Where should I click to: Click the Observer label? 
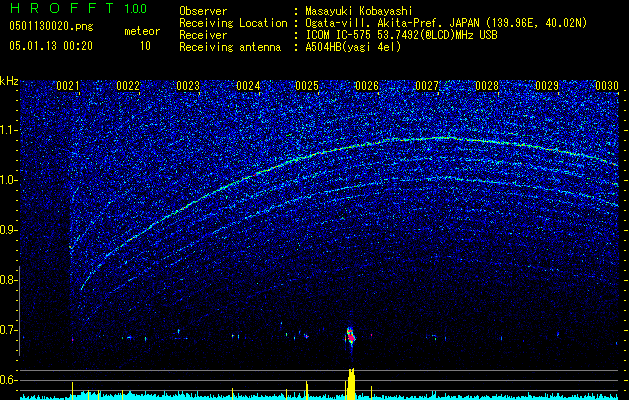(203, 11)
